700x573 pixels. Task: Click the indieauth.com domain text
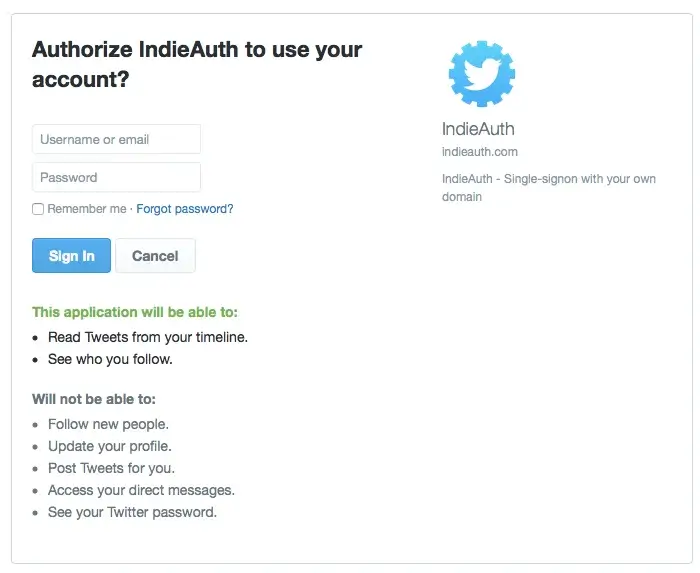pos(480,152)
